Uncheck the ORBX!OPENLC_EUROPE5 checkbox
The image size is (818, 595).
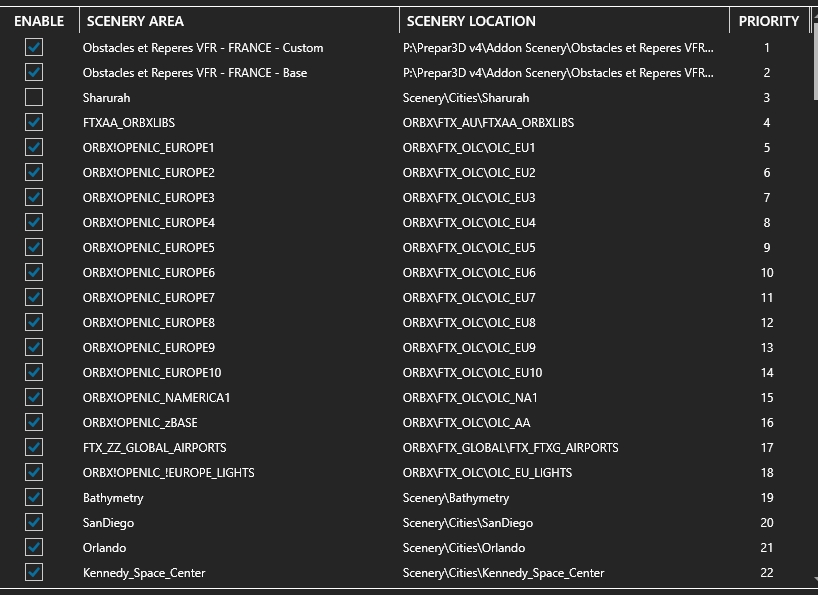(x=34, y=248)
